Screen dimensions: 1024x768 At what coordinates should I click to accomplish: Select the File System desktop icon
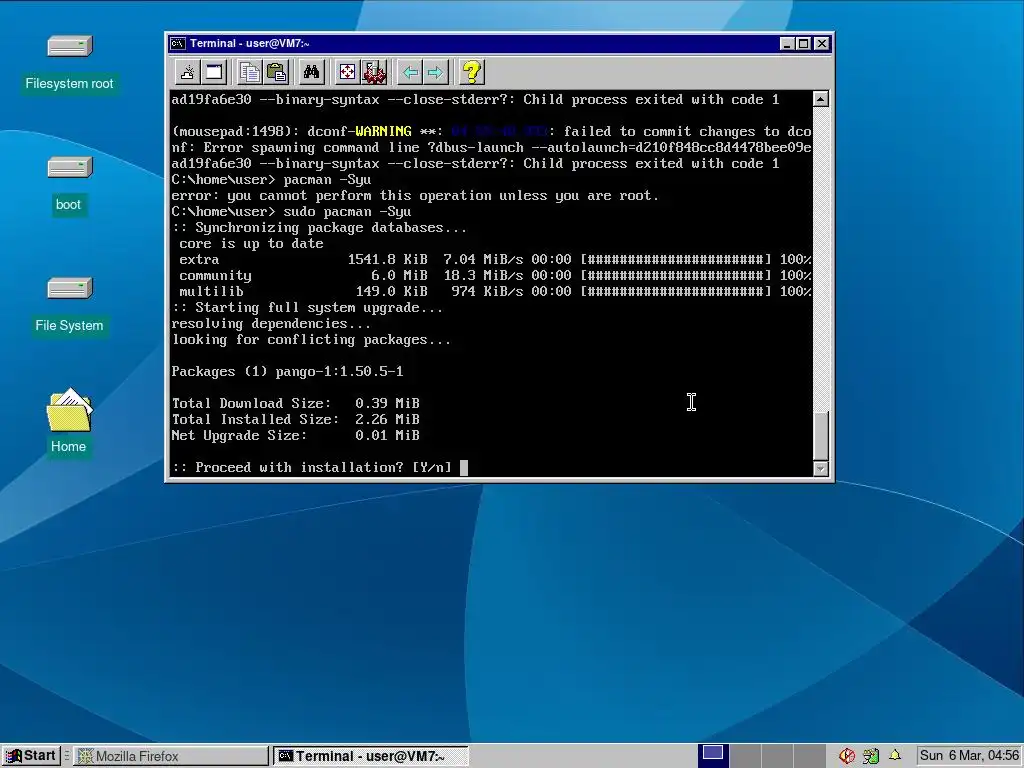(69, 306)
